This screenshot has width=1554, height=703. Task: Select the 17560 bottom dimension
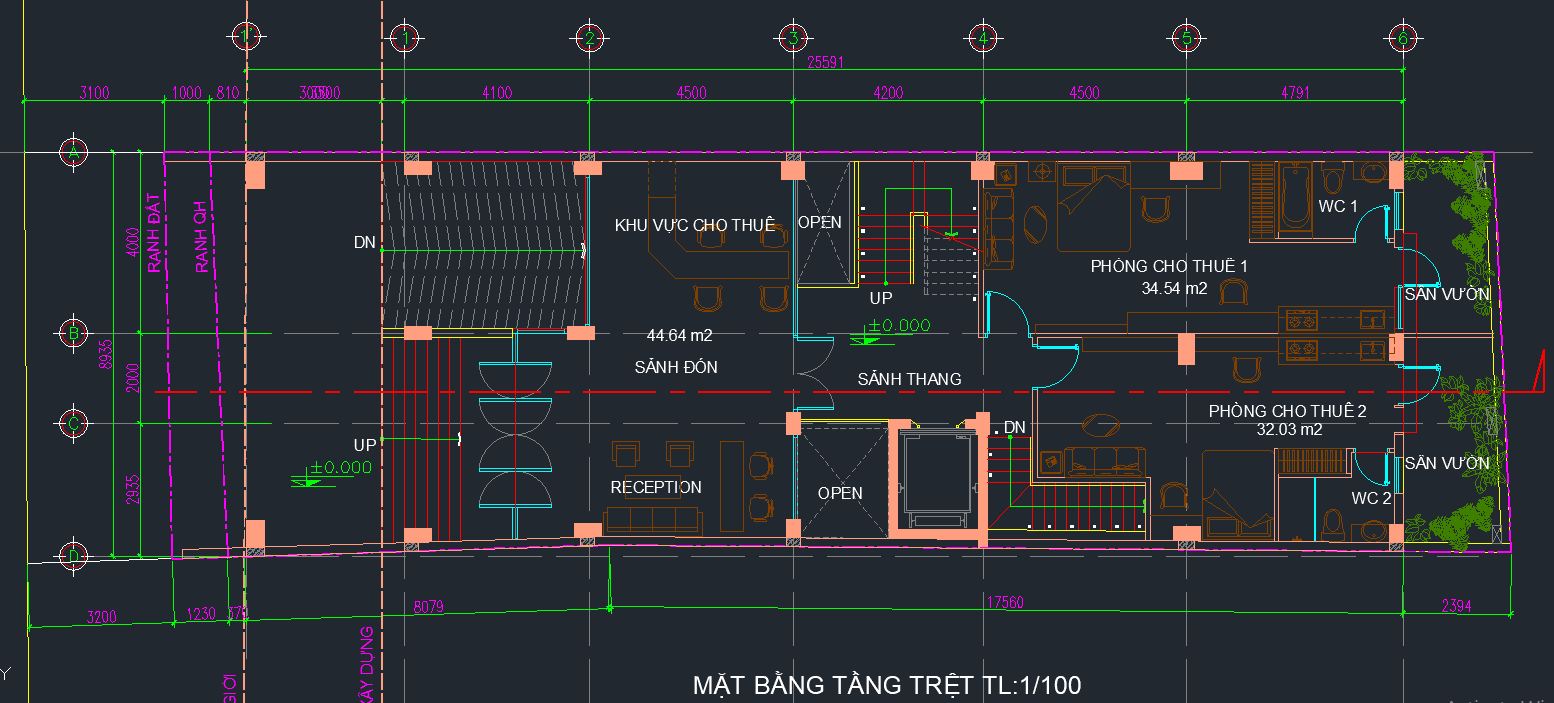(1006, 603)
